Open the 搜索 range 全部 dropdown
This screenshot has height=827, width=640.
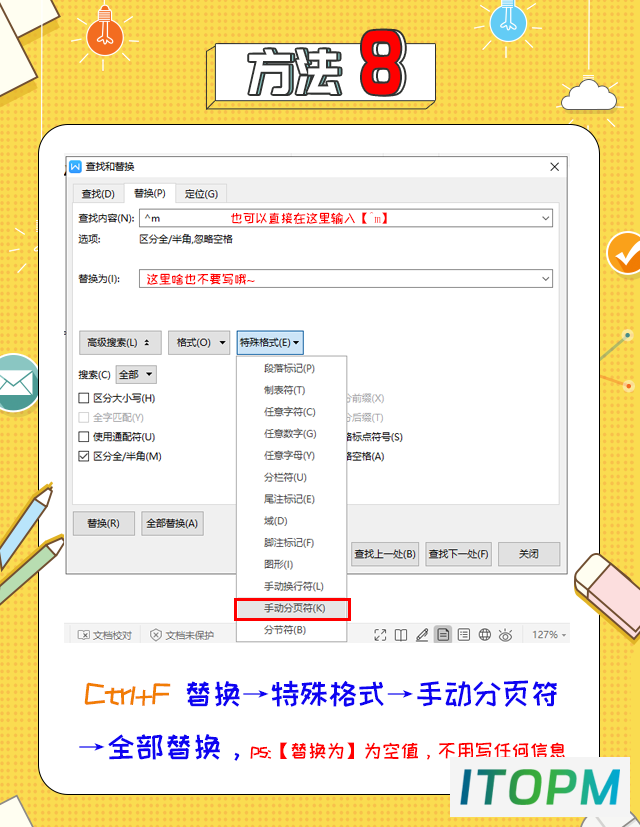click(x=136, y=374)
